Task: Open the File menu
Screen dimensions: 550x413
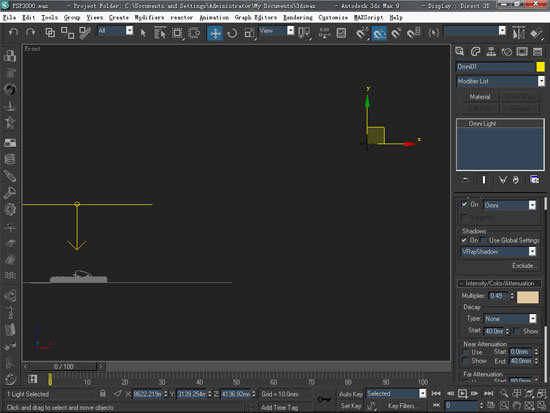Action: 9,17
